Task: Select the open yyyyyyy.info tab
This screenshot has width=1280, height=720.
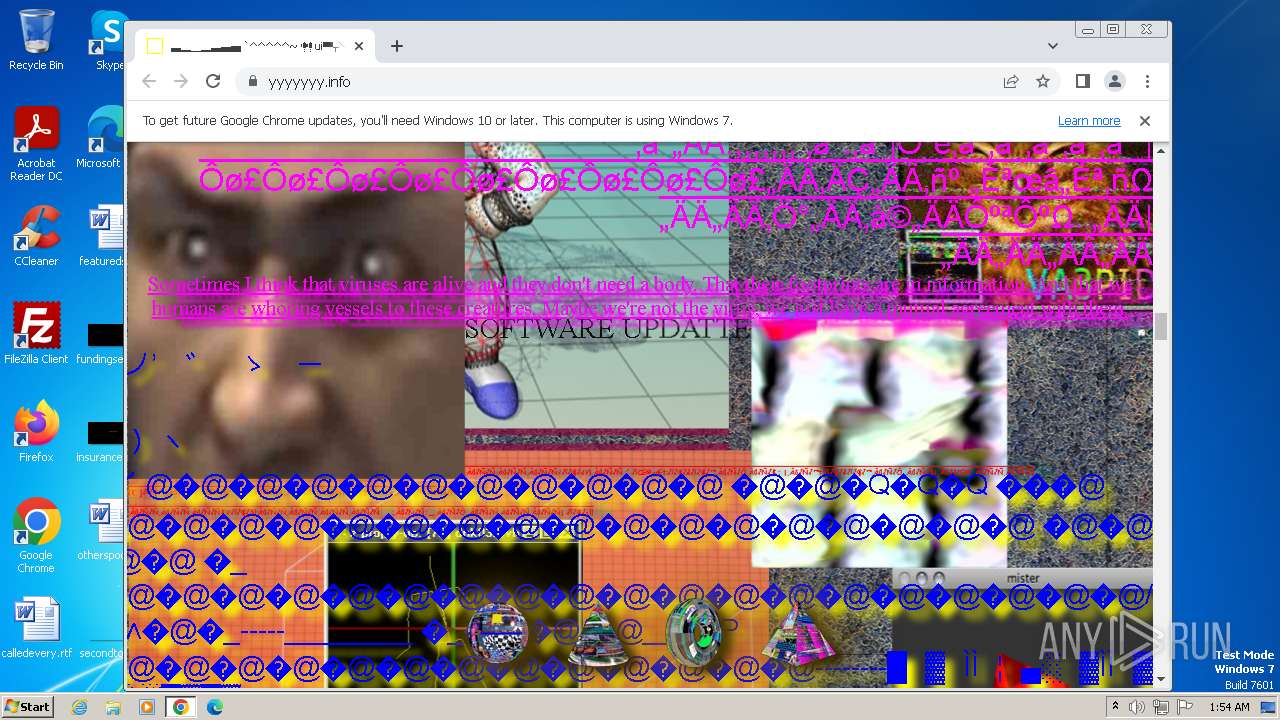Action: pyautogui.click(x=255, y=46)
